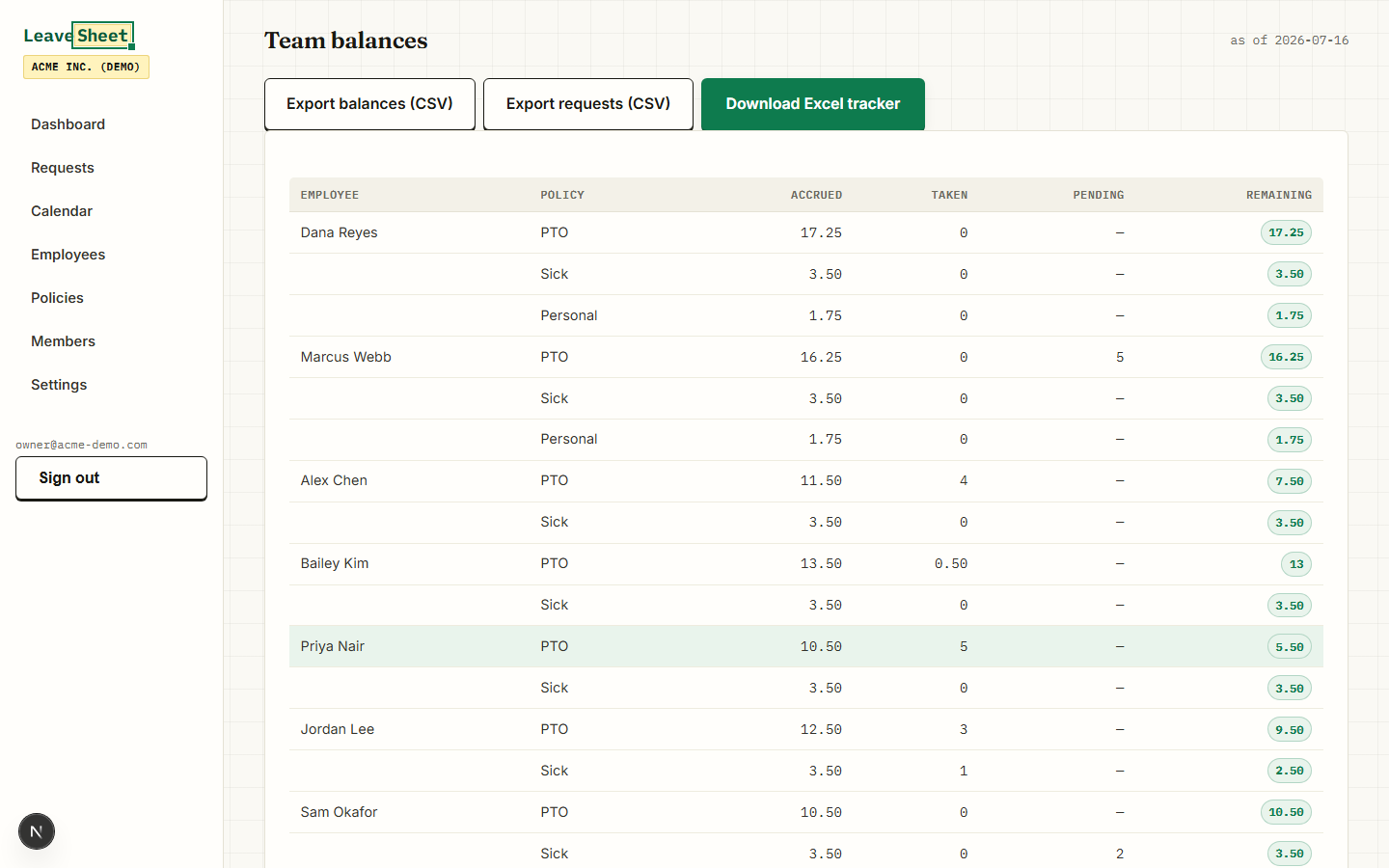Viewport: 1389px width, 868px height.
Task: Open the Calendar section
Action: pyautogui.click(x=62, y=211)
